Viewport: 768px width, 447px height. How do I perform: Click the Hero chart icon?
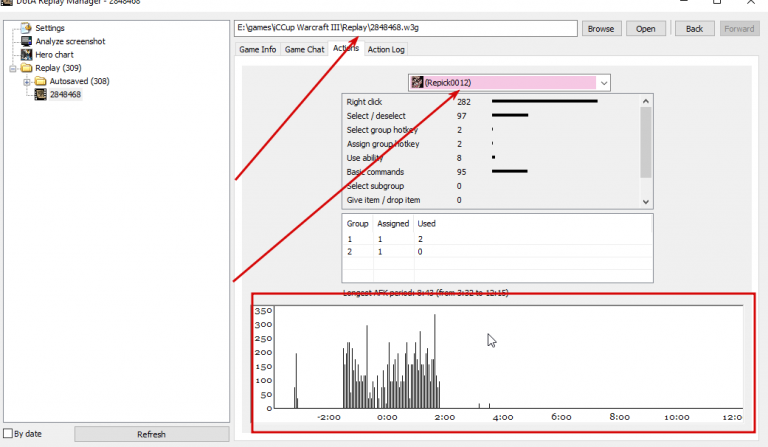point(26,54)
